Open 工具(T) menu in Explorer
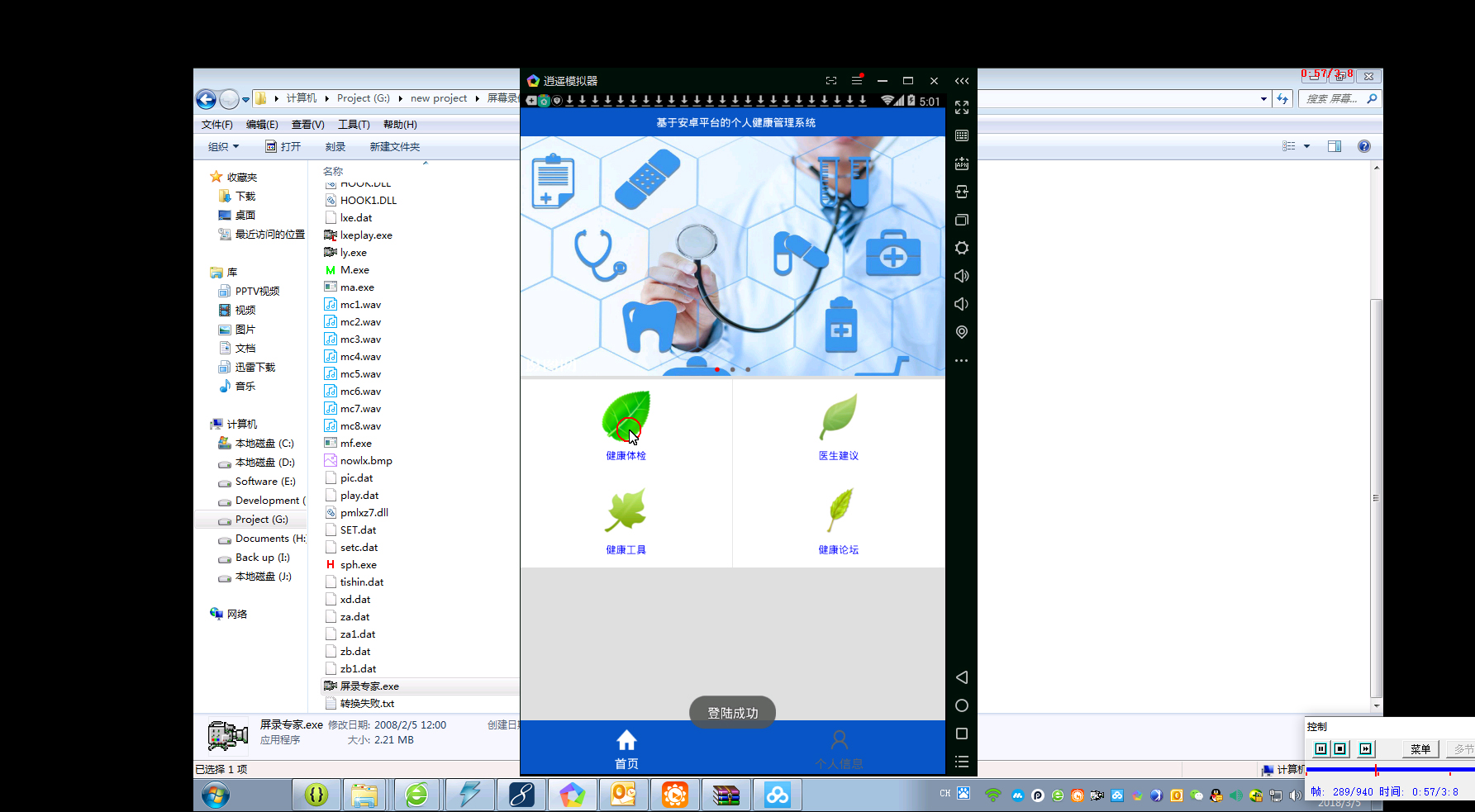The width and height of the screenshot is (1475, 812). pyautogui.click(x=354, y=125)
